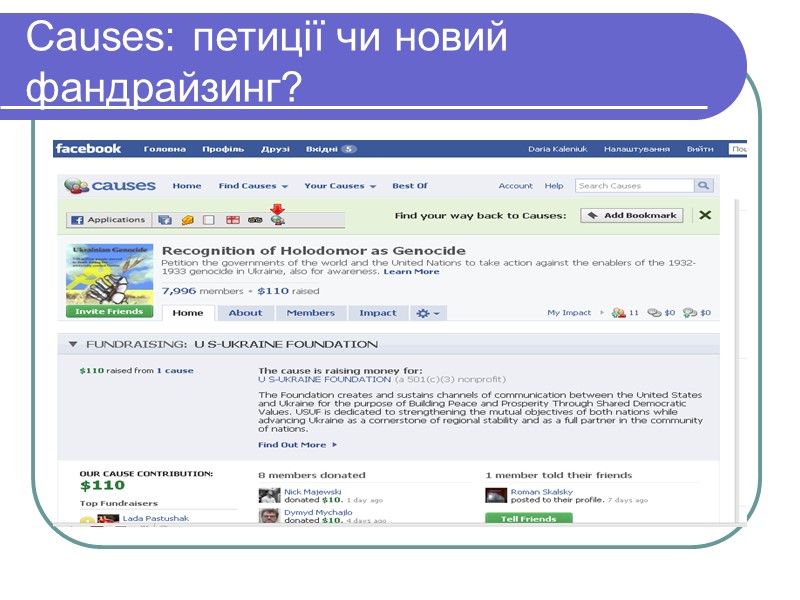Click 'Recognition of Holodomor as Genocide' title
800x600 pixels.
(314, 251)
